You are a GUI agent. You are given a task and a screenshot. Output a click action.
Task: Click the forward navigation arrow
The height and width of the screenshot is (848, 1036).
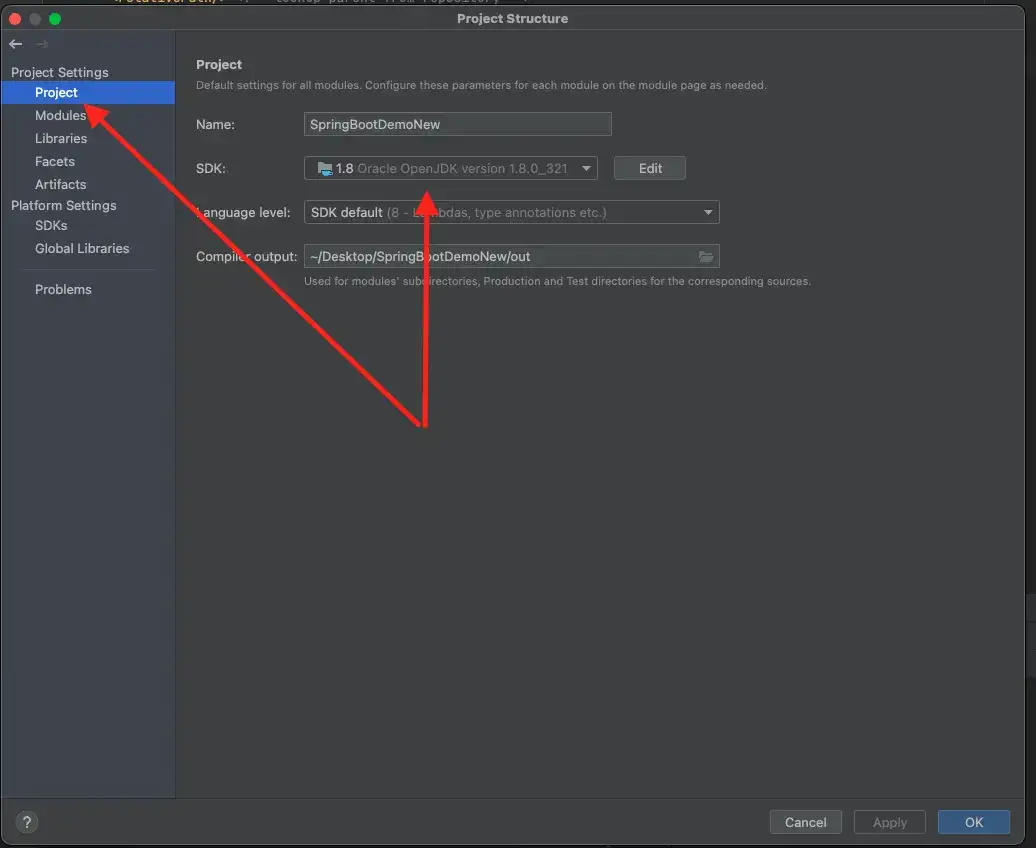42,44
